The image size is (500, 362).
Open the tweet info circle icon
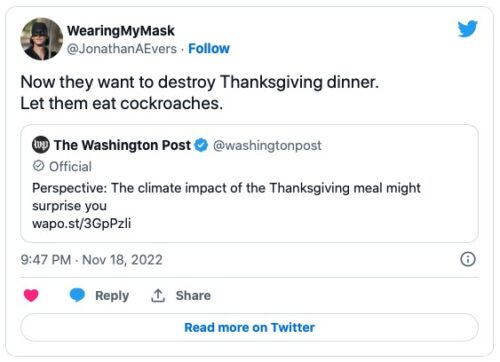point(468,259)
